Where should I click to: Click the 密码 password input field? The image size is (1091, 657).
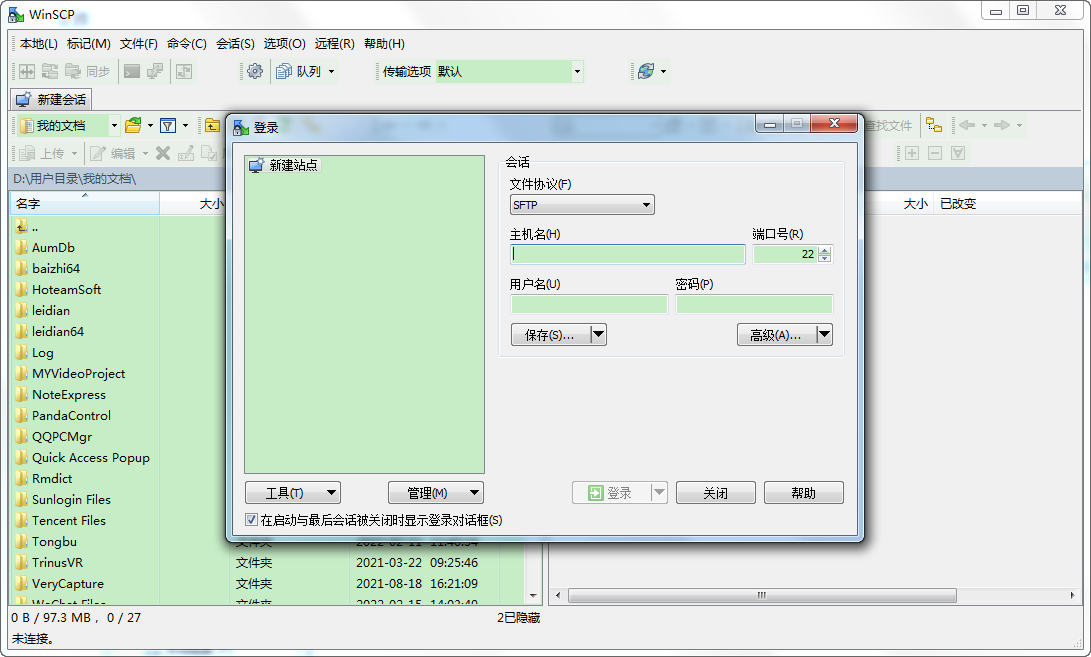(x=754, y=304)
